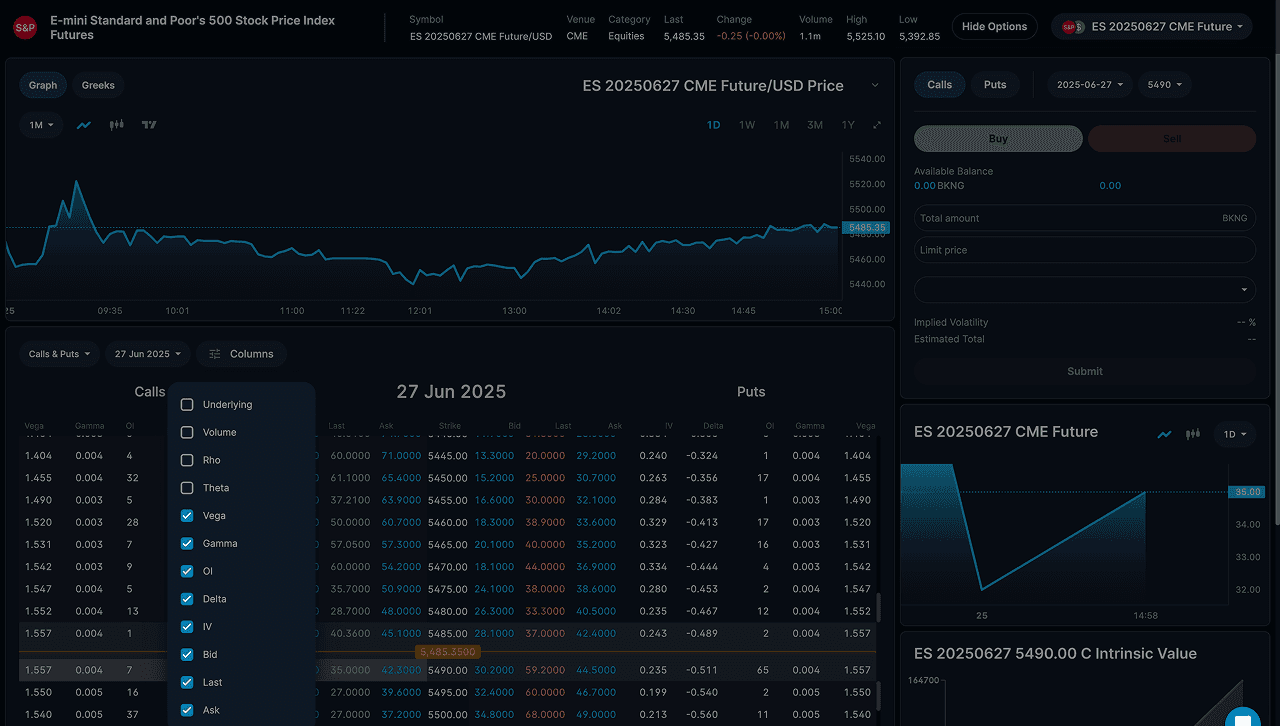Click the S&P logo icon in header
The image size is (1280, 726).
(x=25, y=28)
